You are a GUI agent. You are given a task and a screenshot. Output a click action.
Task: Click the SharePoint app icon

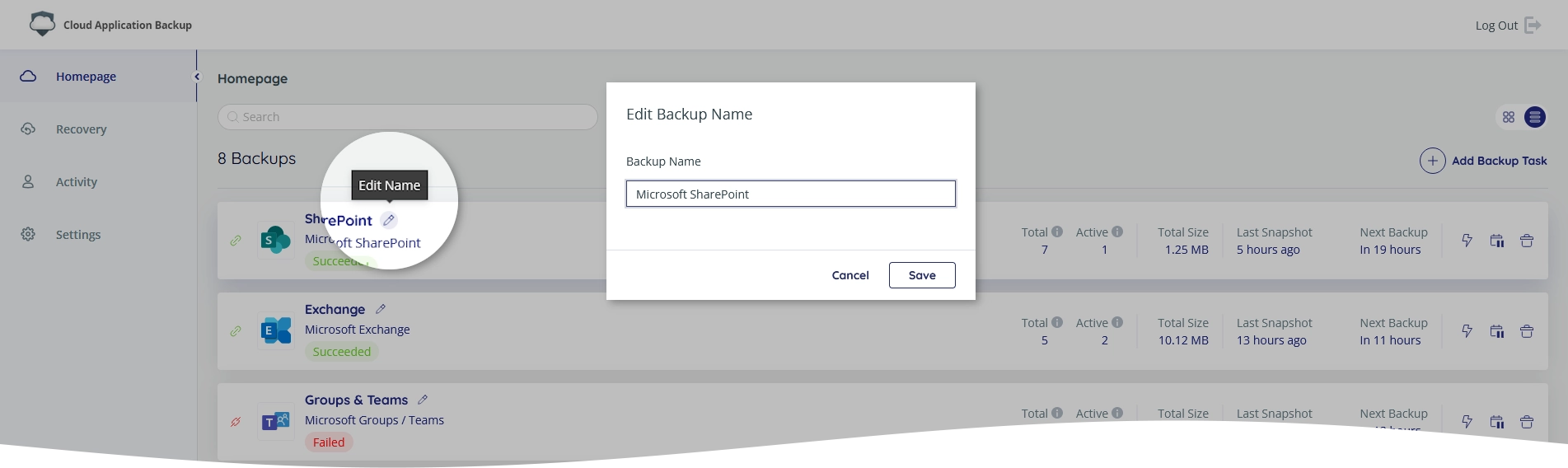click(275, 240)
